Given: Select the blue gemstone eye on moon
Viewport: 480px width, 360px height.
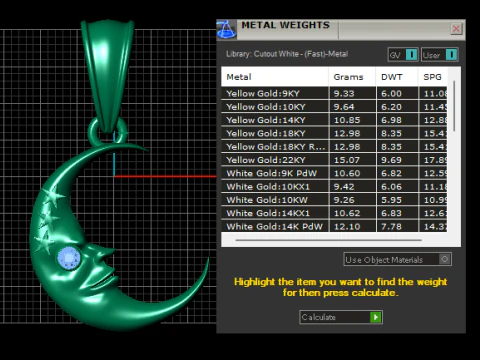Looking at the screenshot, I should pos(69,258).
